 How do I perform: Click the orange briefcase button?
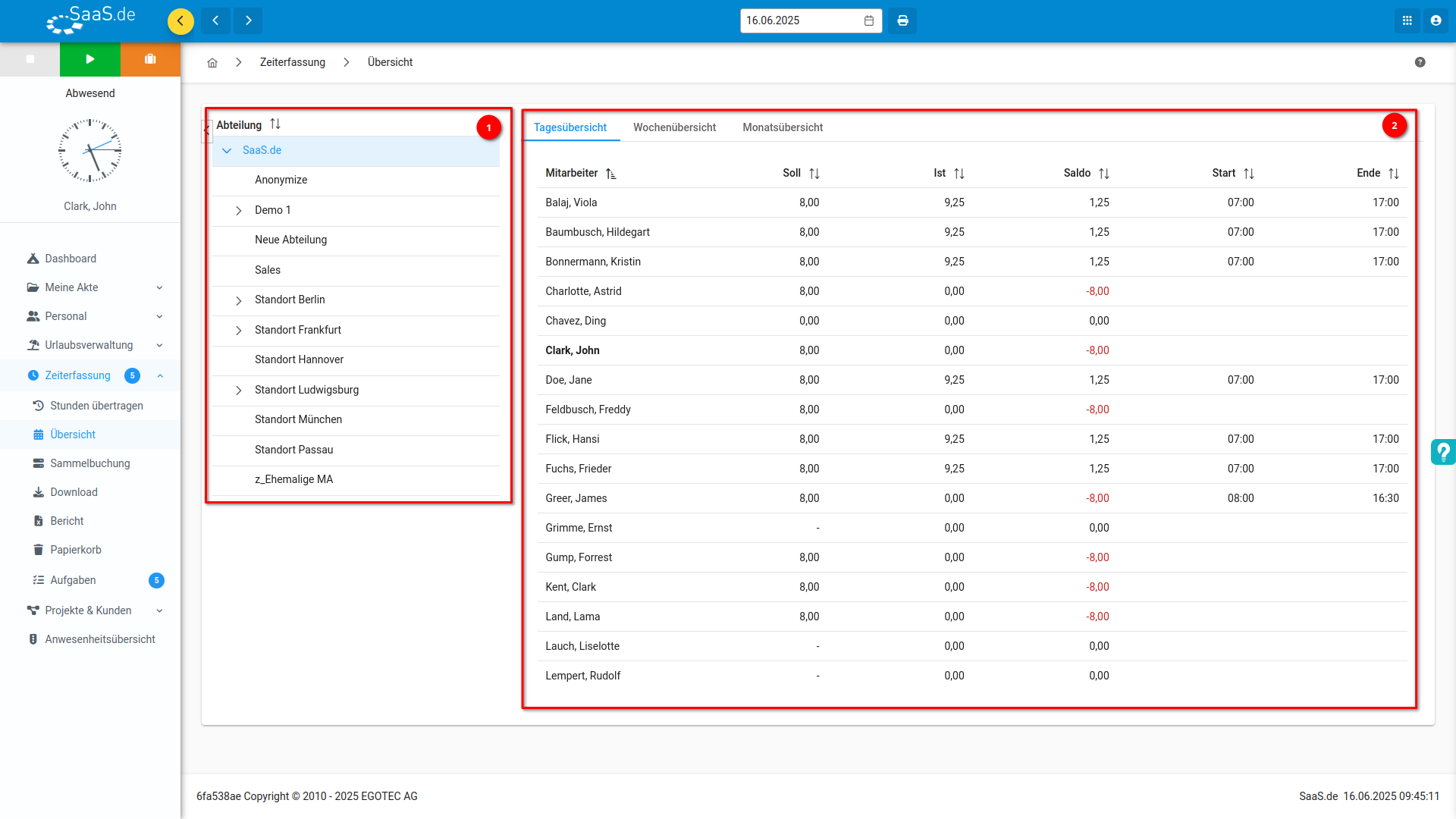coord(150,59)
